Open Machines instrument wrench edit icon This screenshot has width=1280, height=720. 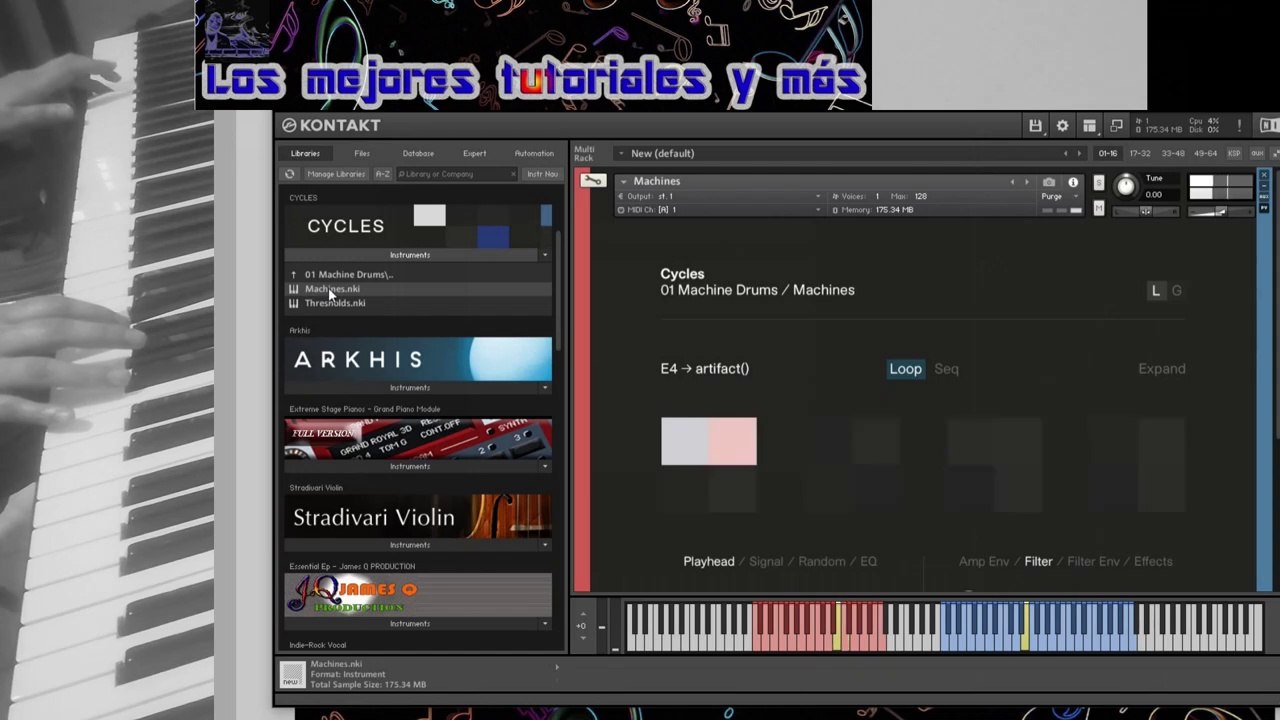pyautogui.click(x=593, y=181)
